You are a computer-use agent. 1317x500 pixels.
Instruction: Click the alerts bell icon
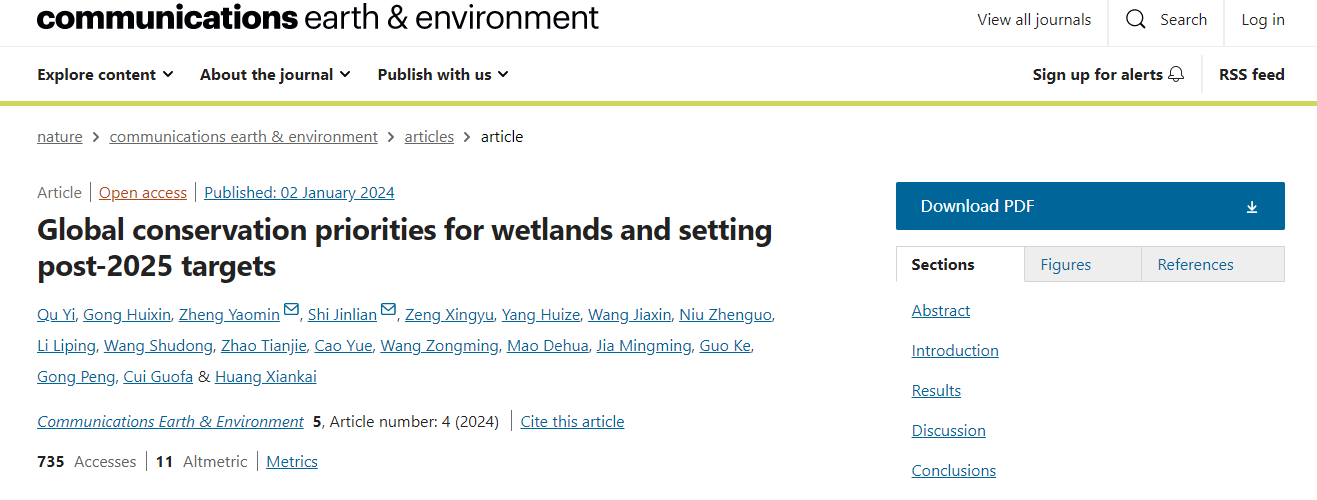tap(1176, 74)
